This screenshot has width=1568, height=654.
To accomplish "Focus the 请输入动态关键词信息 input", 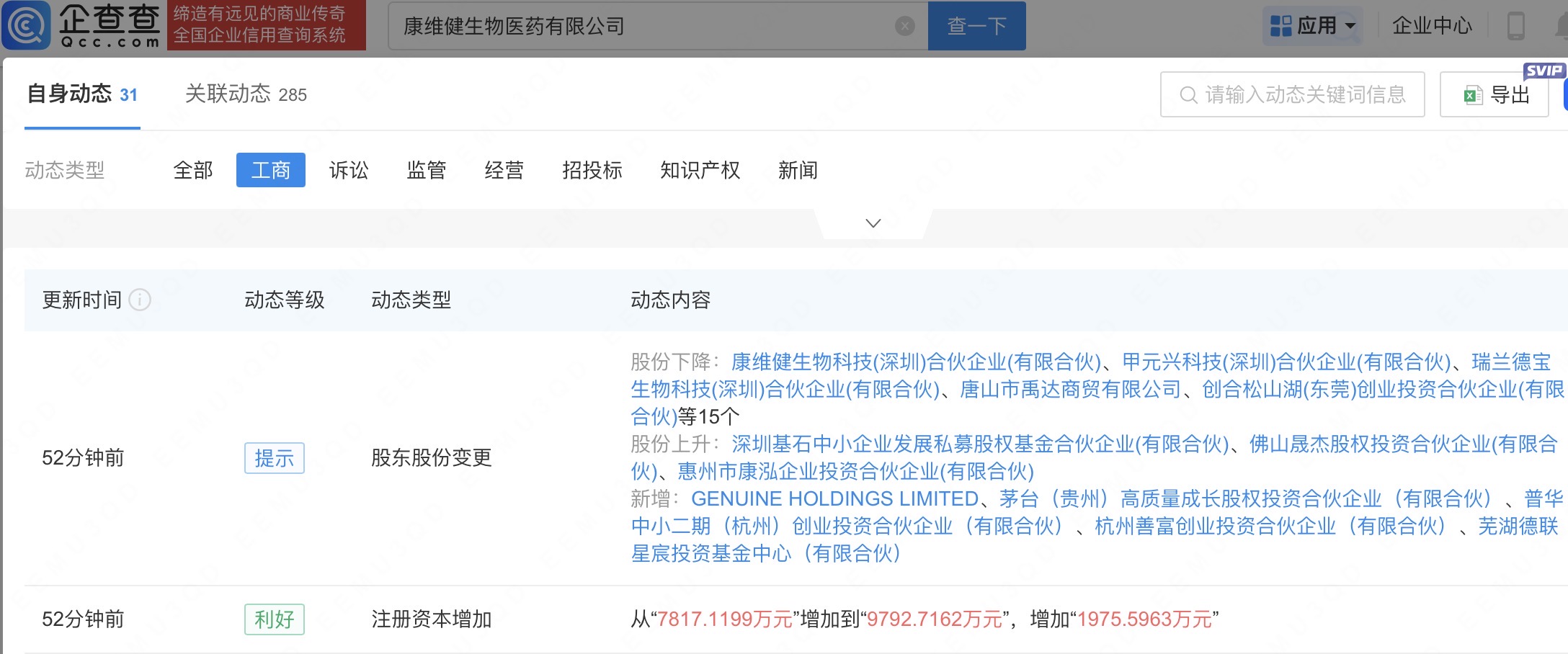I will click(1293, 94).
